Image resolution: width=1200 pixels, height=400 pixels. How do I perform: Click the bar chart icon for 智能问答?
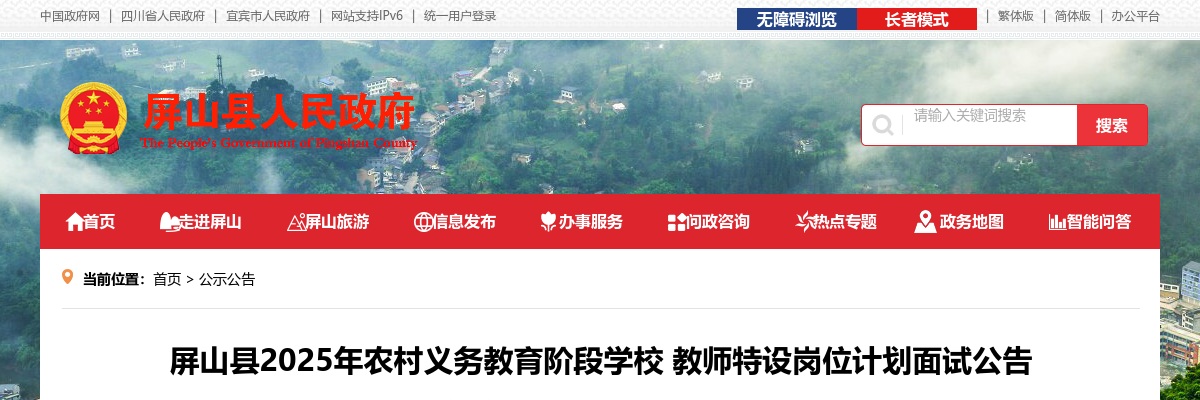(1057, 222)
